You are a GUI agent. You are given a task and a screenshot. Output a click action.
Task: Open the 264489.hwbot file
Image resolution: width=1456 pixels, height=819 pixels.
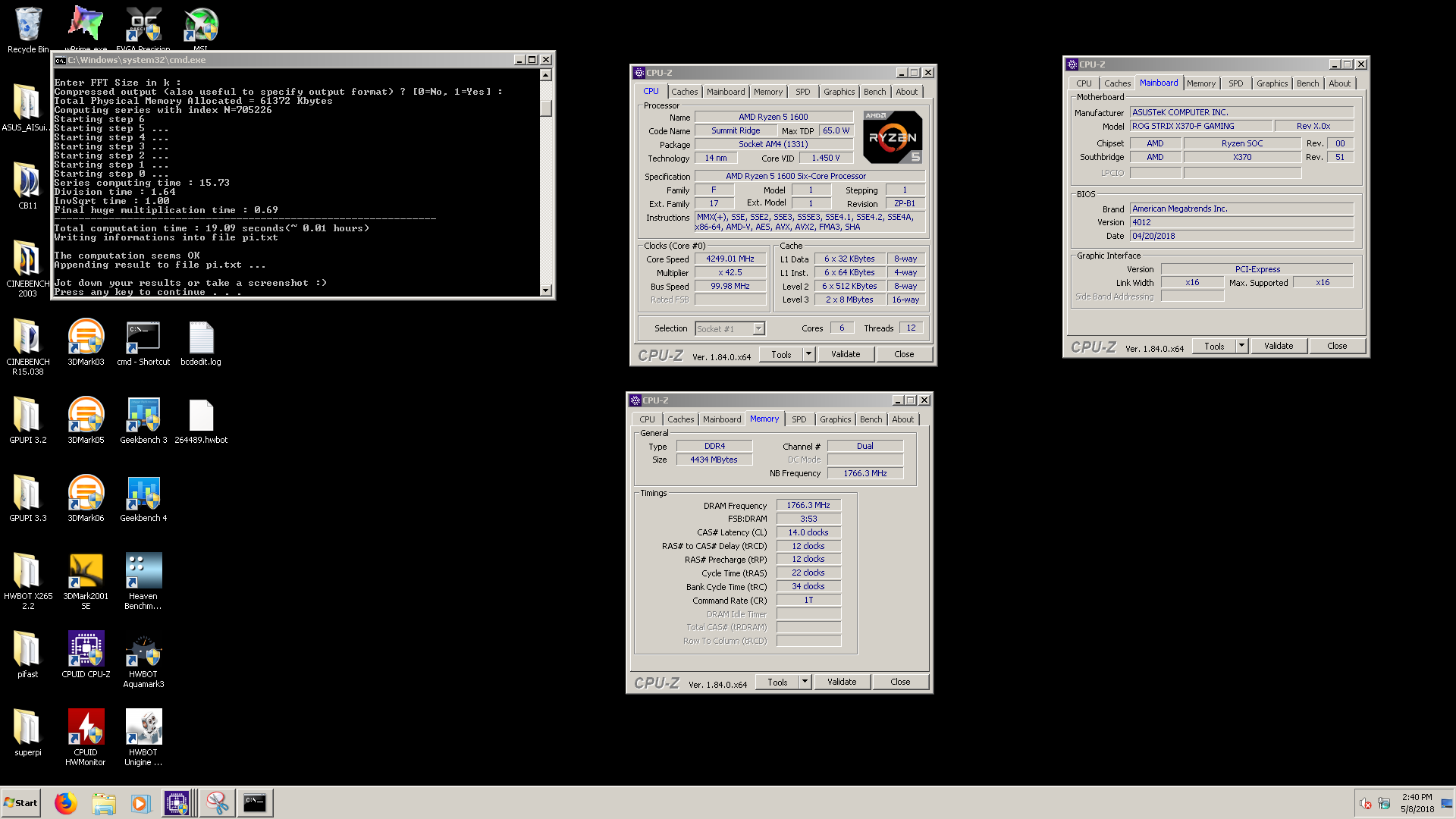tap(201, 420)
